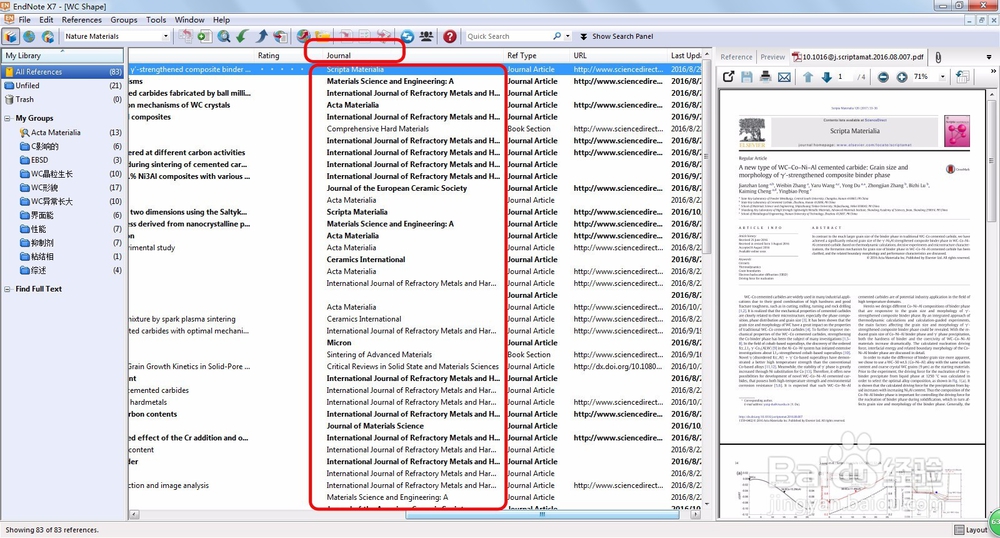Select the Trash group
Screen dimensions: 1000x538
coord(63,99)
